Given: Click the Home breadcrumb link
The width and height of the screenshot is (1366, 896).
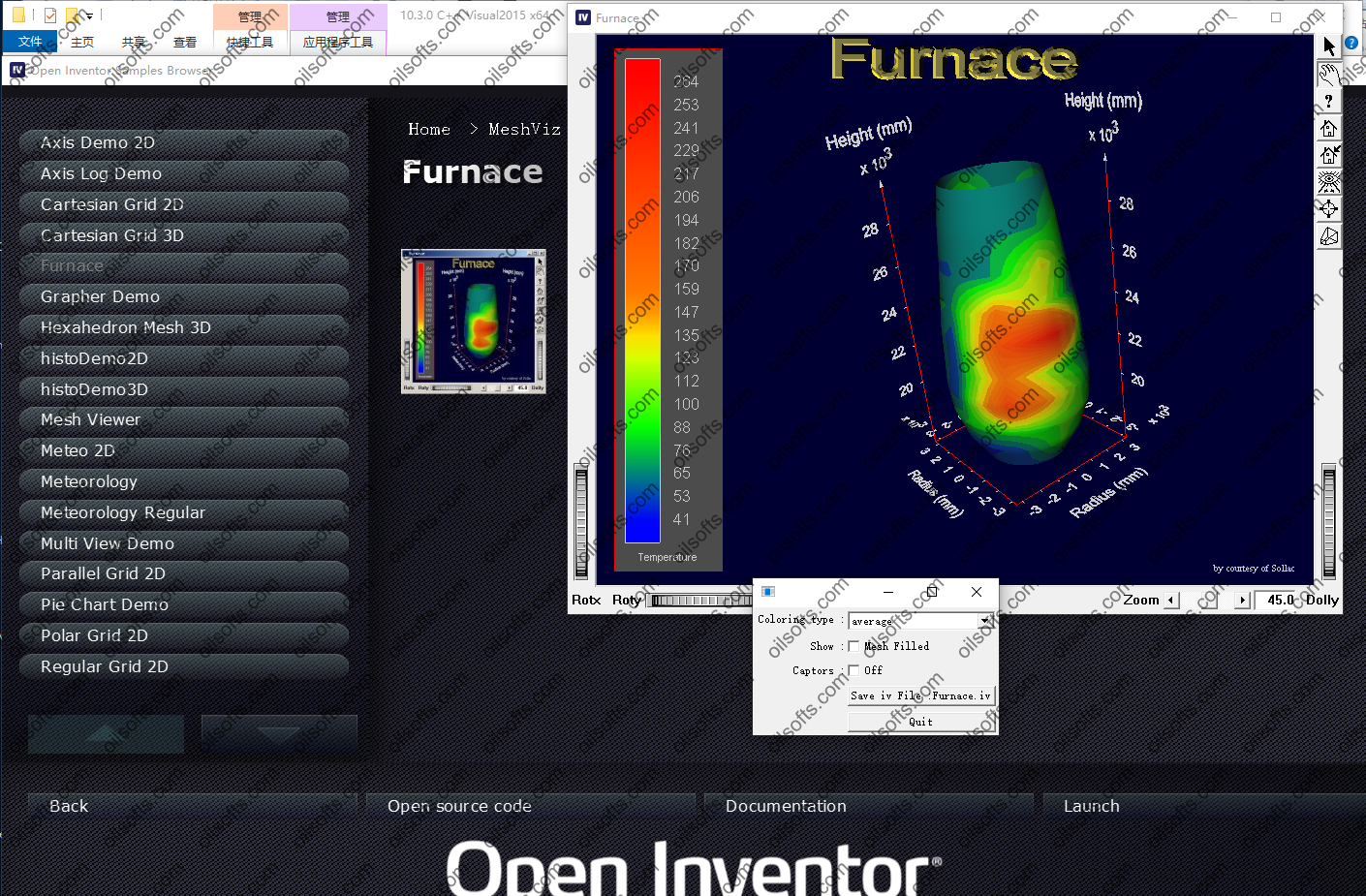Looking at the screenshot, I should 429,129.
